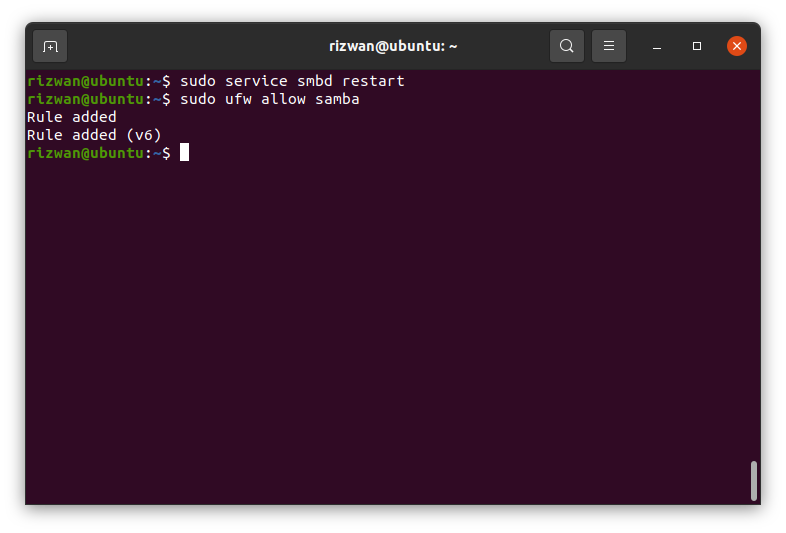This screenshot has height=533, width=786.
Task: Click the word samba in second command
Action: 337,99
